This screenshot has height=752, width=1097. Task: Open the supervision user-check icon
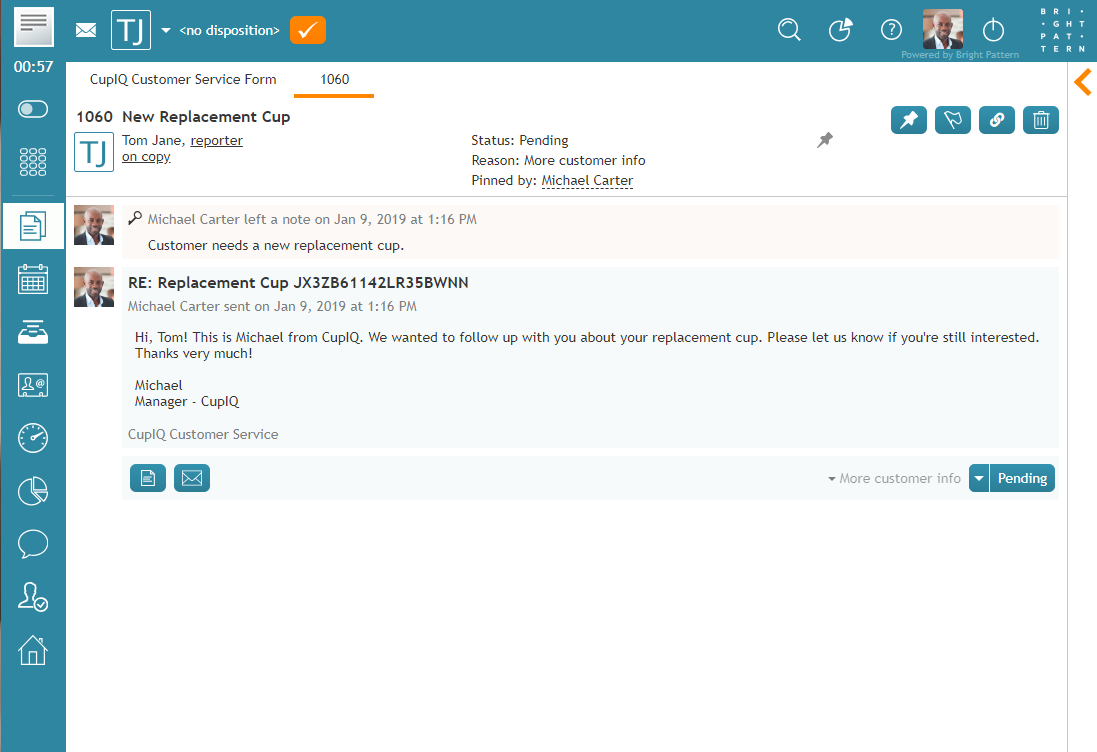pos(33,597)
